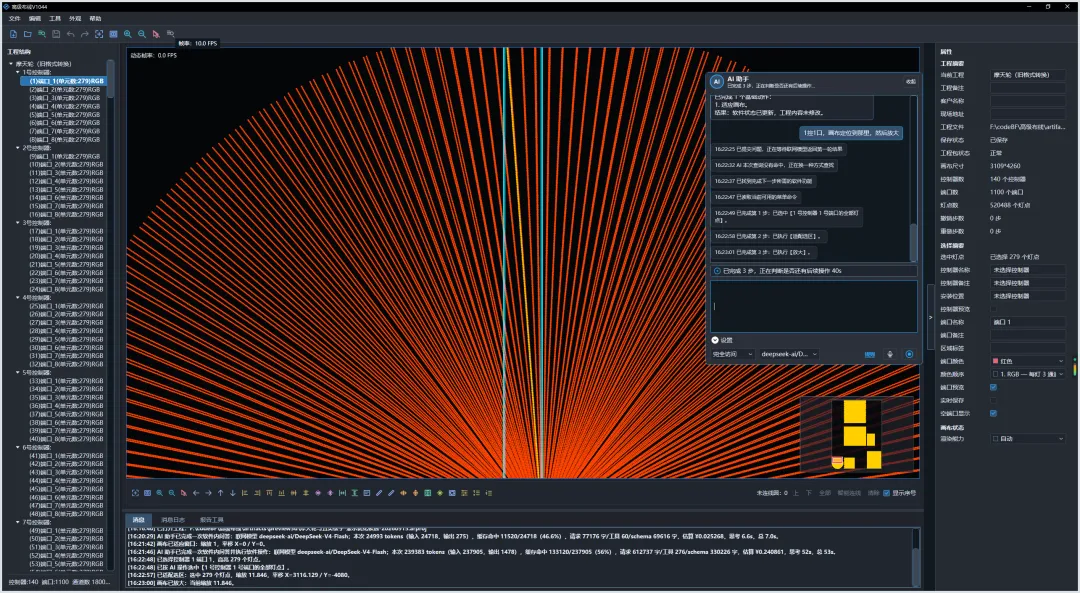
Task: Expand the 设置 section in AI assistant
Action: [x=722, y=340]
